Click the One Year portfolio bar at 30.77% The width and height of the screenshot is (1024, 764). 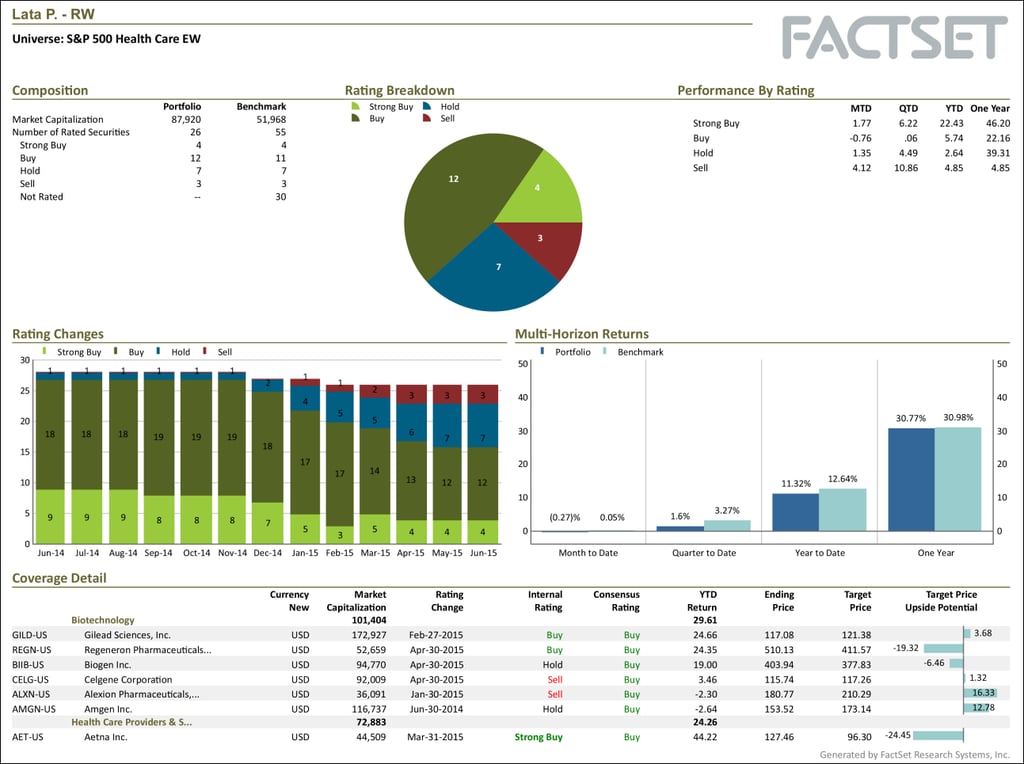click(x=912, y=479)
